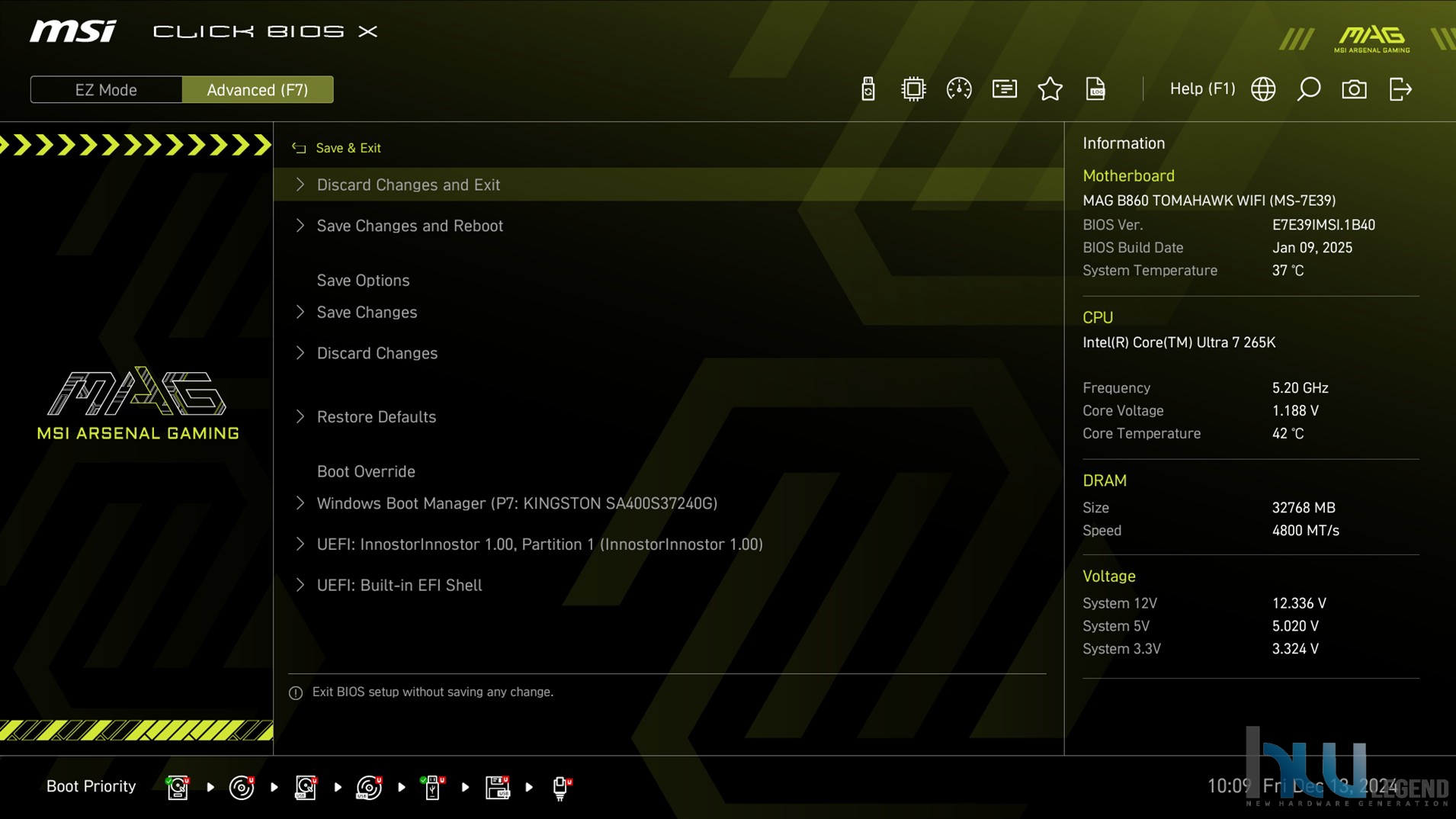The width and height of the screenshot is (1456, 819).
Task: Click the System 5V value 5.020 V
Action: (1295, 626)
